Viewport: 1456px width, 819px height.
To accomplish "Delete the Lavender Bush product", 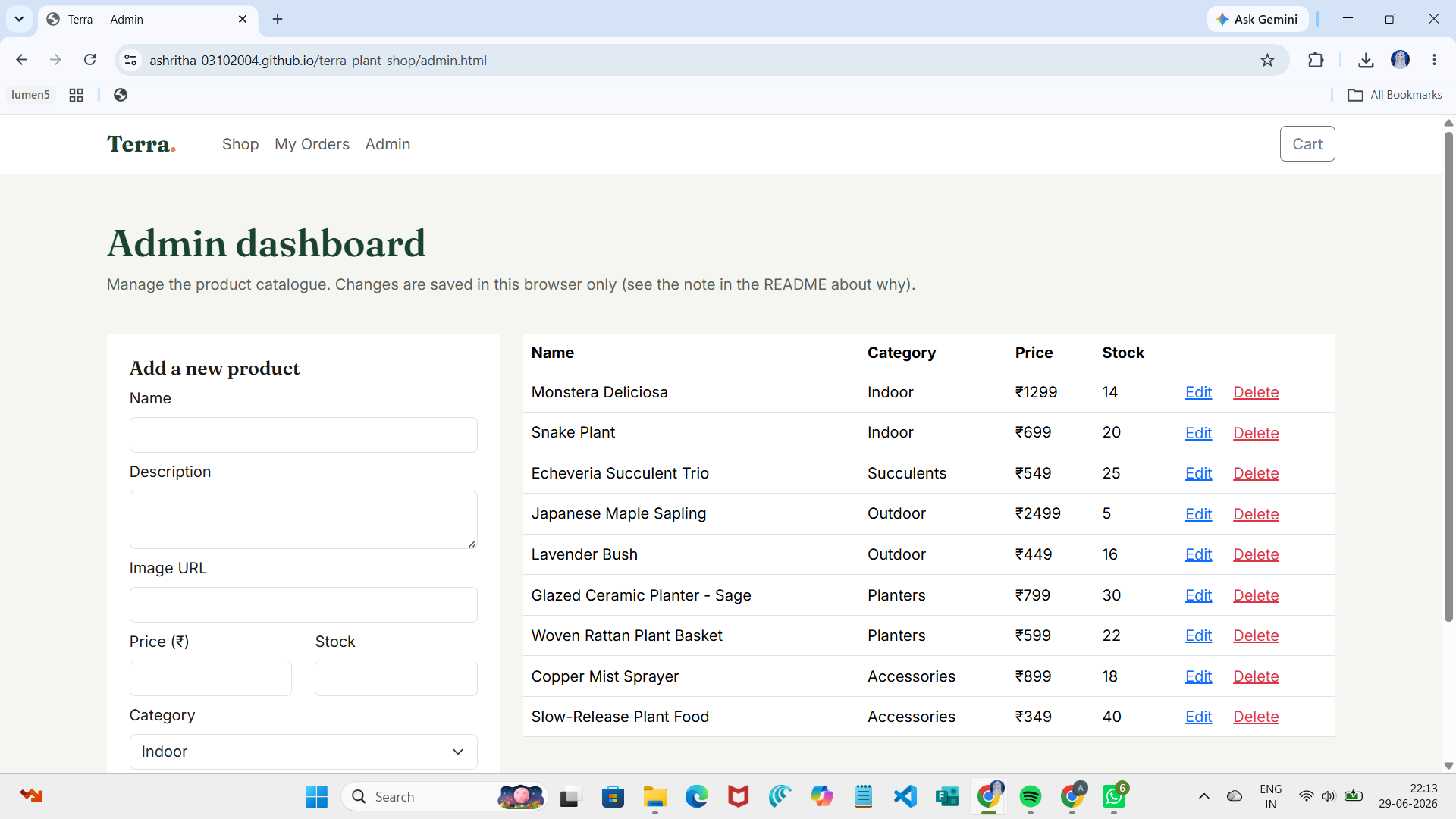I will pyautogui.click(x=1256, y=554).
